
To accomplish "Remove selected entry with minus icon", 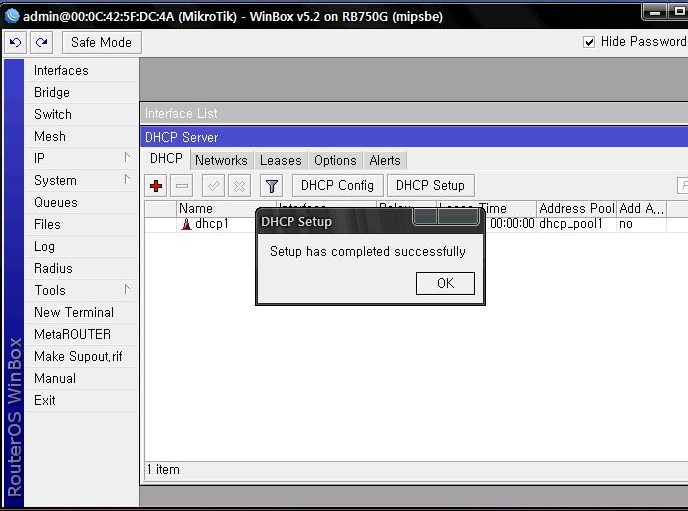I will tap(182, 186).
